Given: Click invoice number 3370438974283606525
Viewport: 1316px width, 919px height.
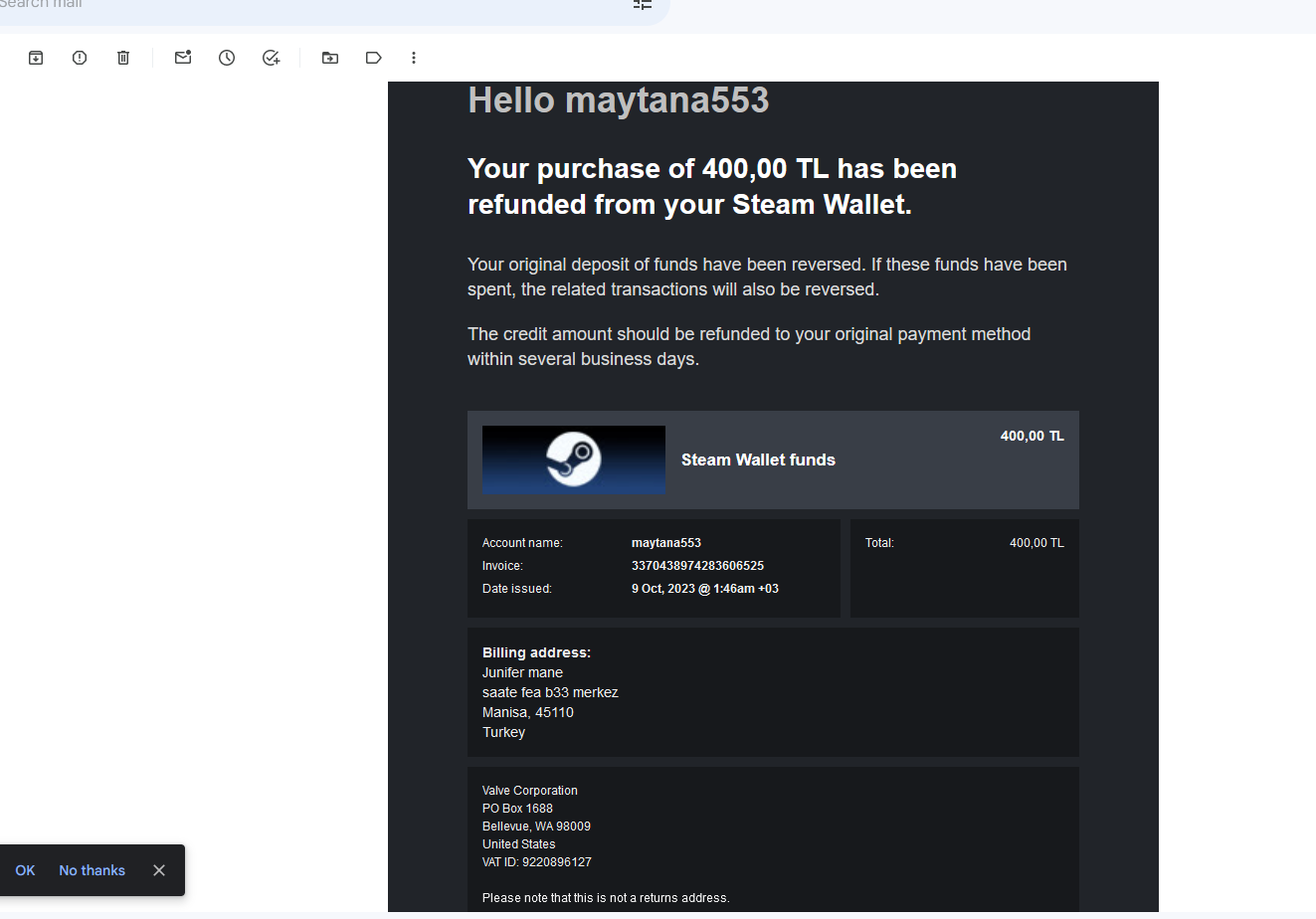Looking at the screenshot, I should click(697, 566).
